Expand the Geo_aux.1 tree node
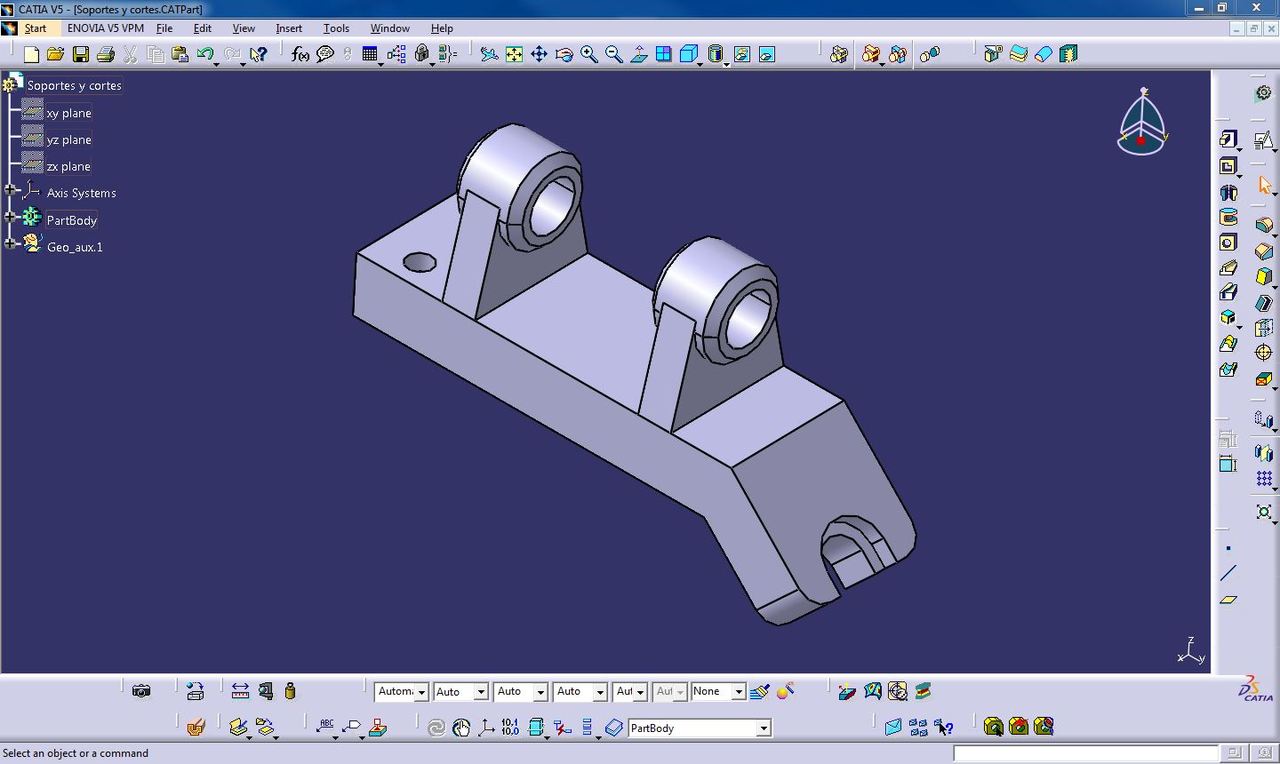The width and height of the screenshot is (1280, 764). pyautogui.click(x=10, y=243)
